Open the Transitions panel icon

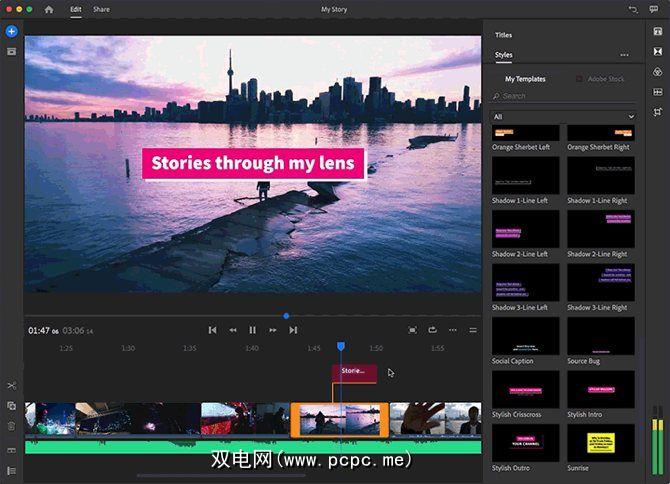658,52
